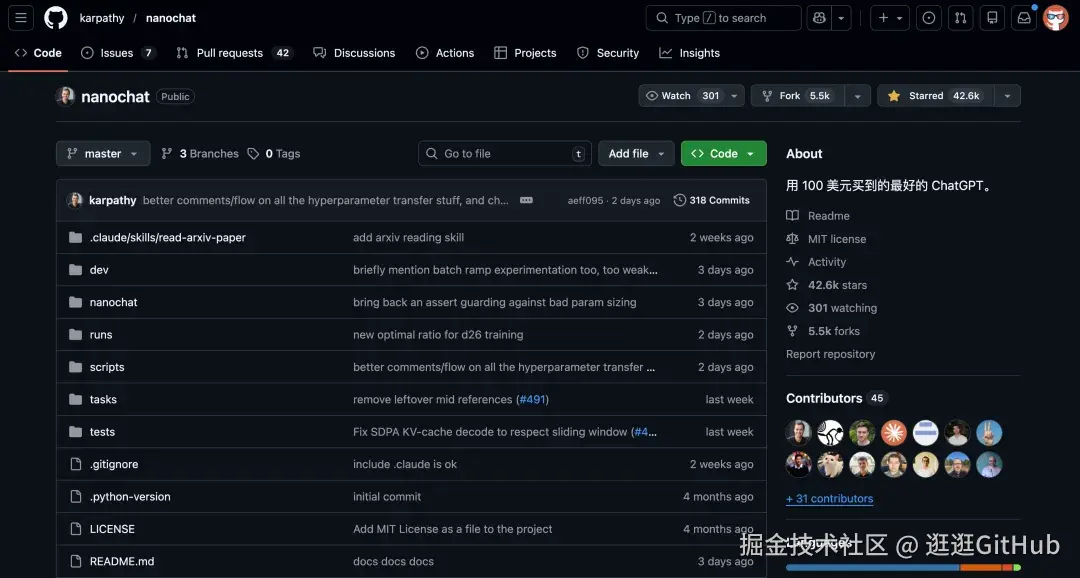The image size is (1080, 578).
Task: Open the Insights tab
Action: (689, 53)
